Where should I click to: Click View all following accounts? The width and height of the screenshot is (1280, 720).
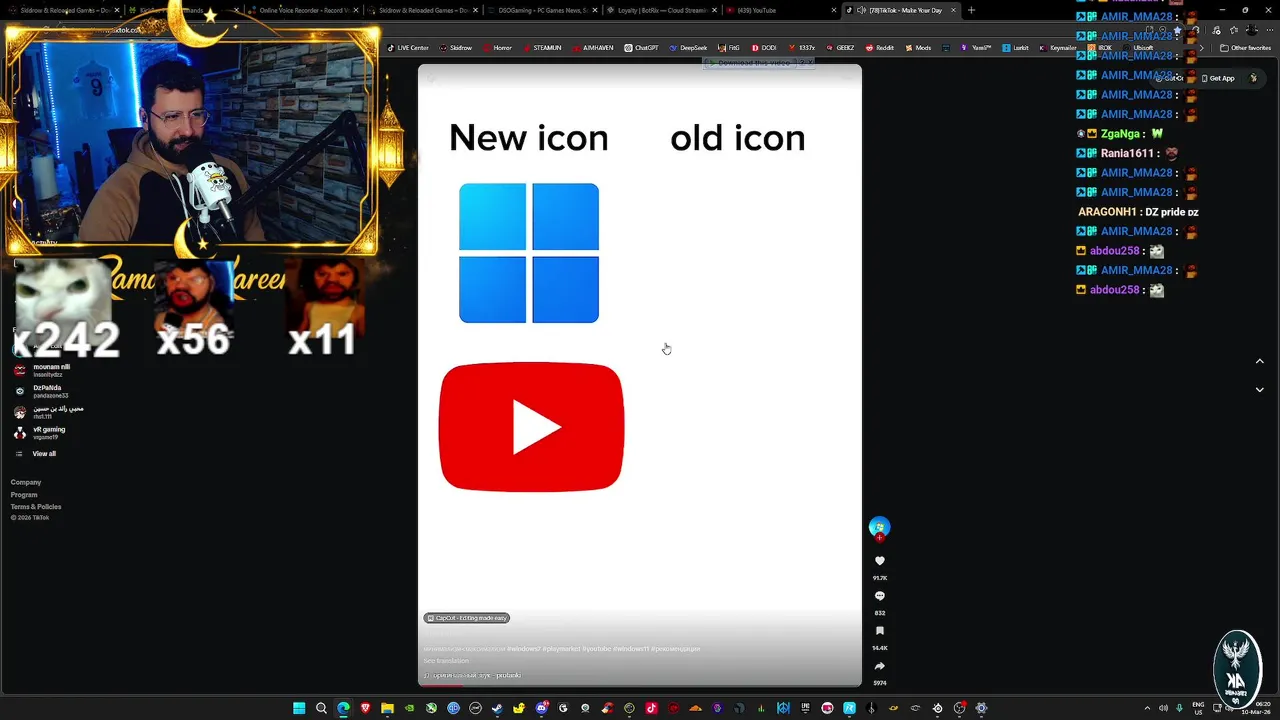37,454
